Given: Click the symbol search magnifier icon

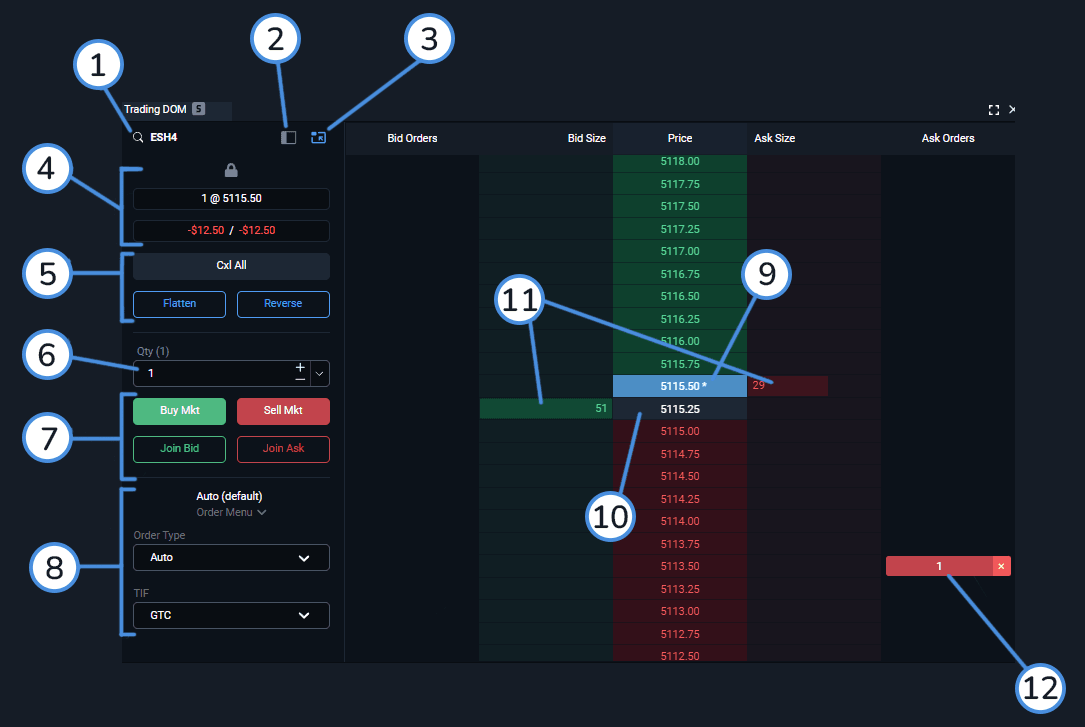Looking at the screenshot, I should (137, 137).
